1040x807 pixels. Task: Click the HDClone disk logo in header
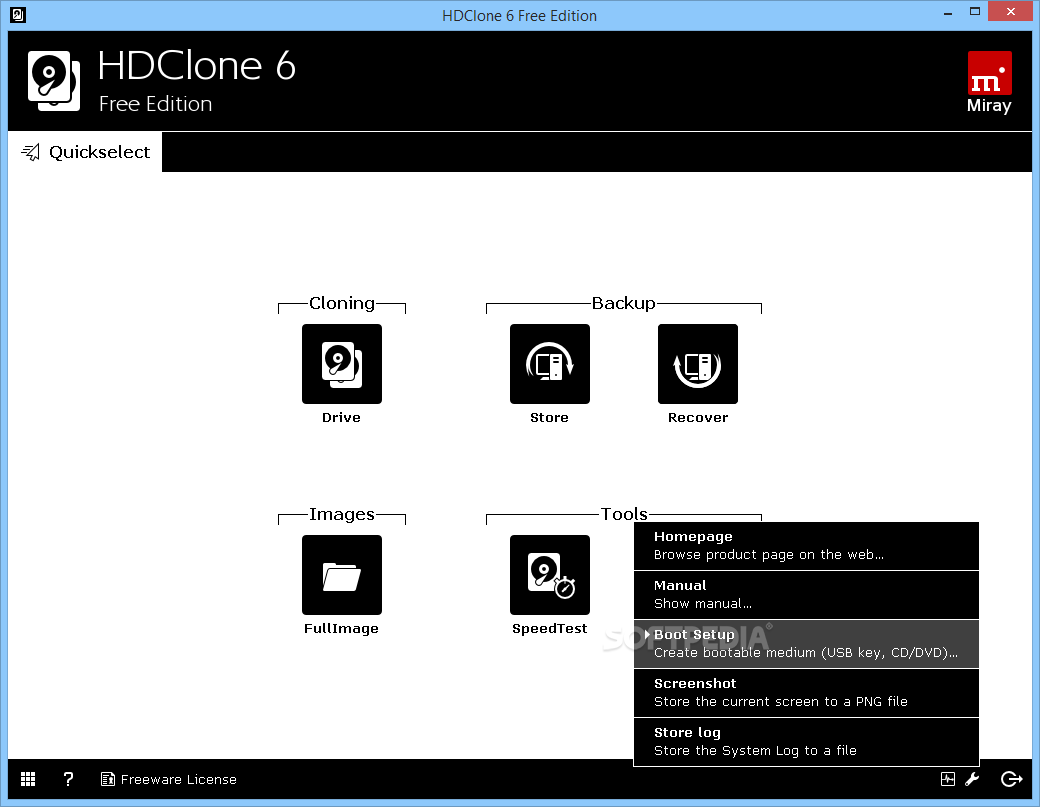point(54,81)
